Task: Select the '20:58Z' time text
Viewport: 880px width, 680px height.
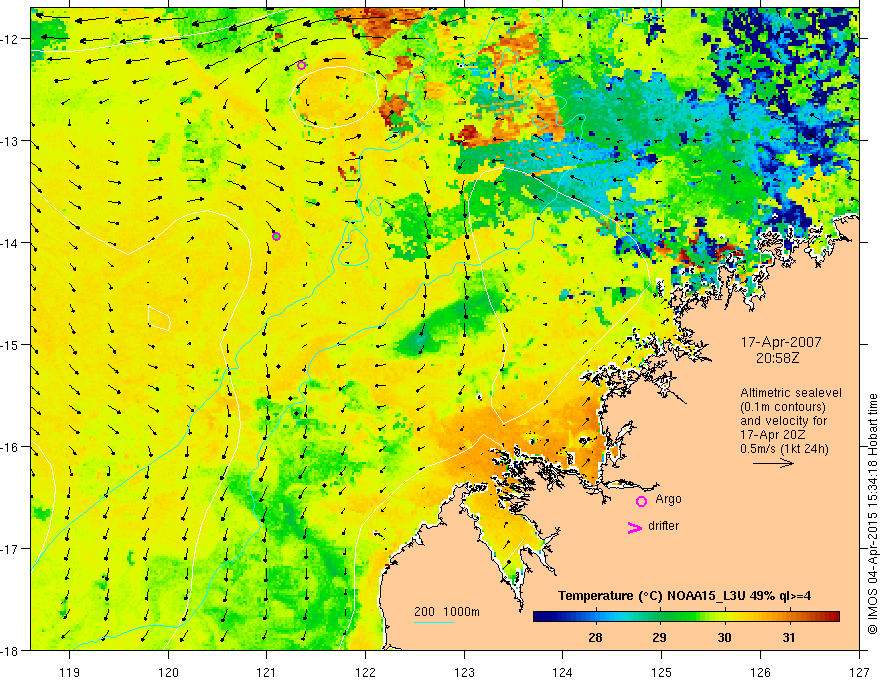Action: point(777,357)
